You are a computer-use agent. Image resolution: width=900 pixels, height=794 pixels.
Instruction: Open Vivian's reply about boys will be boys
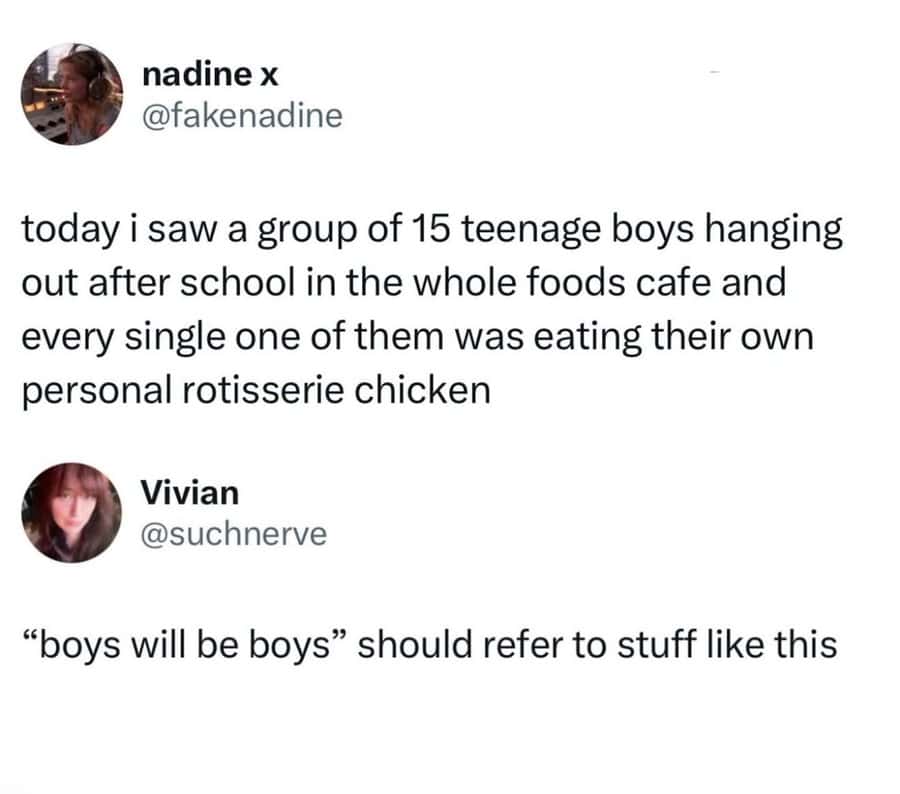pos(430,644)
